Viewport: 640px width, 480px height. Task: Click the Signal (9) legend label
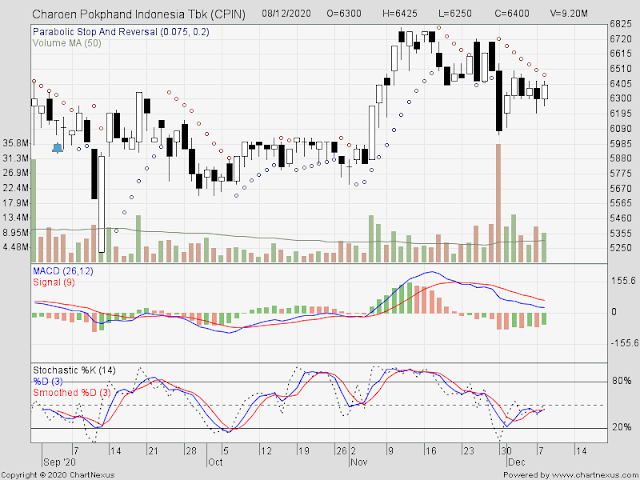[x=54, y=282]
